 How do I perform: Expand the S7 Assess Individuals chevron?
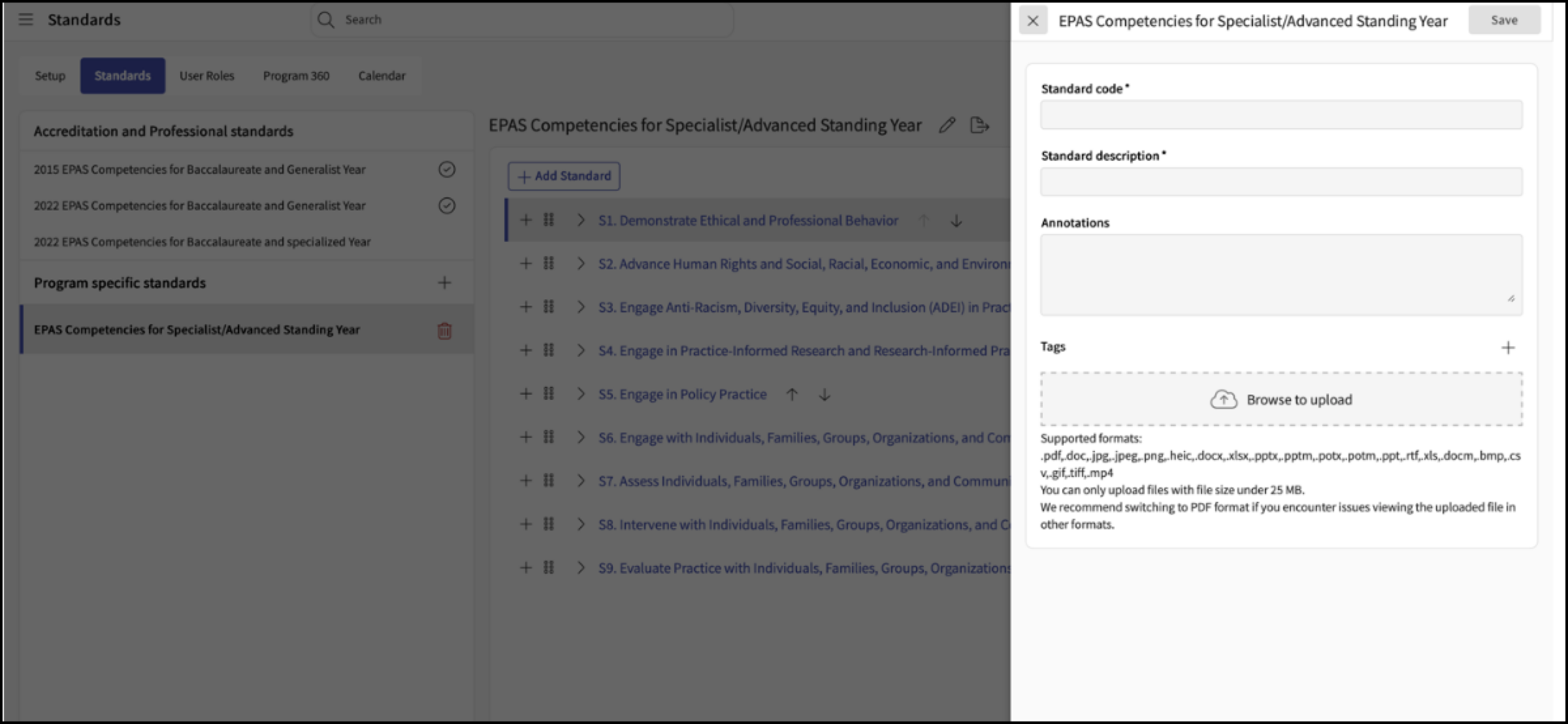point(580,480)
